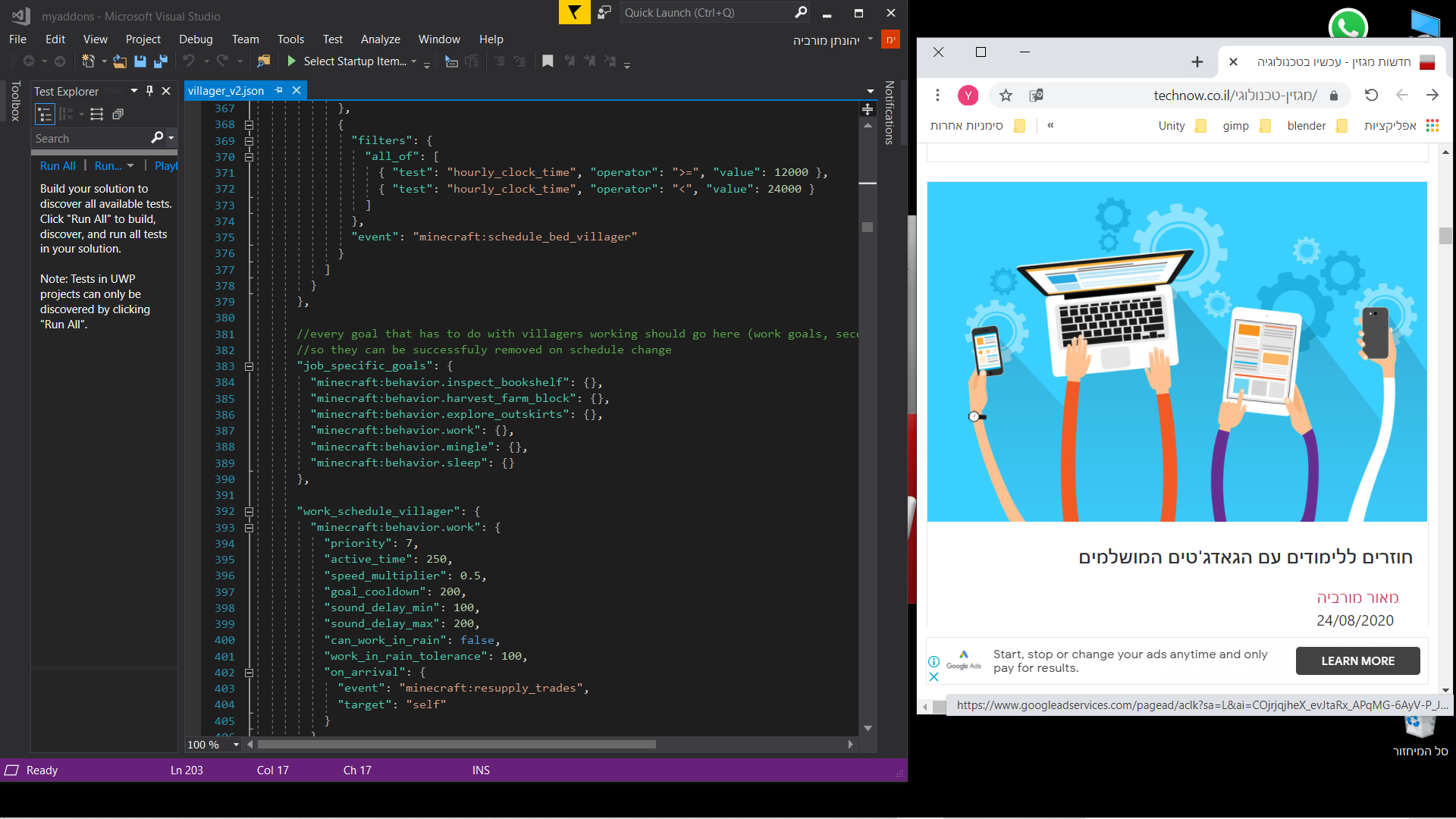Image resolution: width=1456 pixels, height=819 pixels.
Task: Collapse "work_schedule_villager" at line 392
Action: (249, 511)
